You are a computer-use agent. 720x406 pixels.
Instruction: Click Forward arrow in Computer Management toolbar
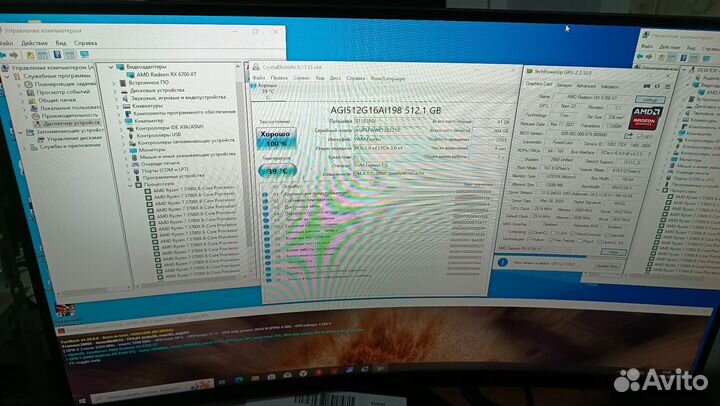pyautogui.click(x=14, y=55)
